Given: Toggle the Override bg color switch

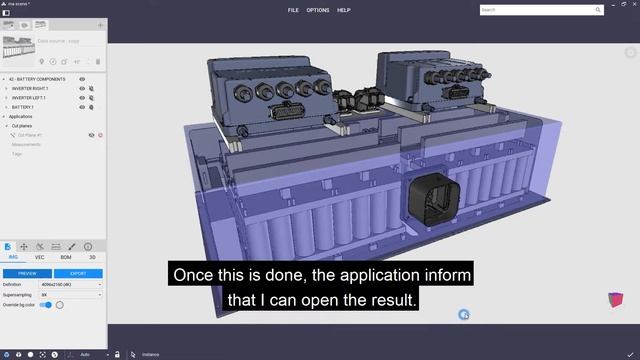Looking at the screenshot, I should (46, 305).
